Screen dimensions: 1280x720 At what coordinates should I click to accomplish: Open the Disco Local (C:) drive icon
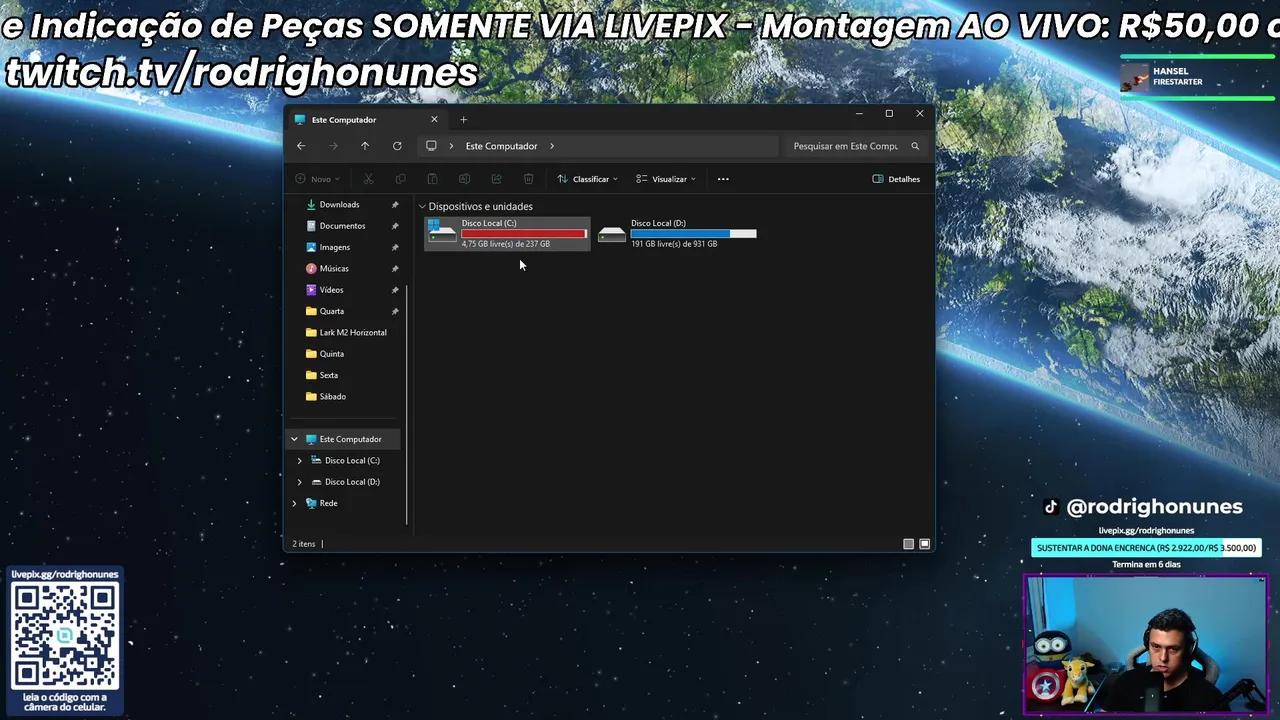tap(442, 233)
